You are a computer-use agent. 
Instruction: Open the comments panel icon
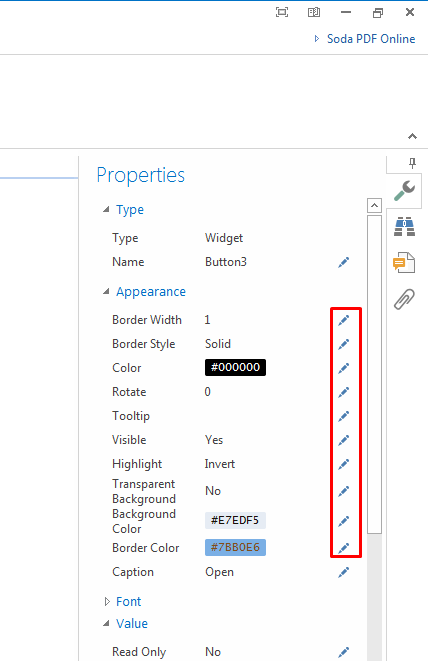coord(404,263)
